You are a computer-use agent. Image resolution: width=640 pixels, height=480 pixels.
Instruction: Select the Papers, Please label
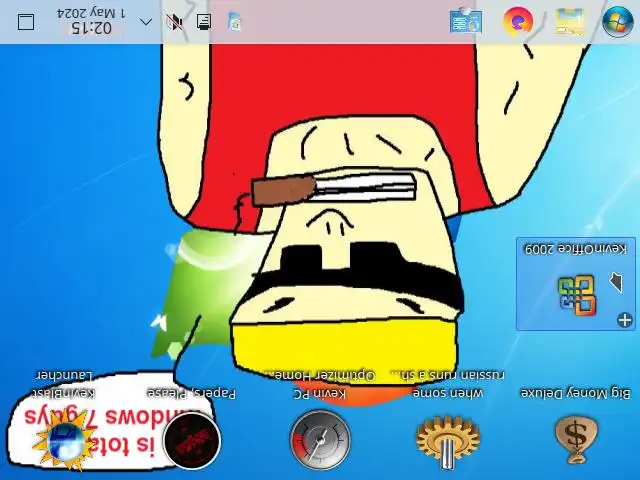pos(191,394)
